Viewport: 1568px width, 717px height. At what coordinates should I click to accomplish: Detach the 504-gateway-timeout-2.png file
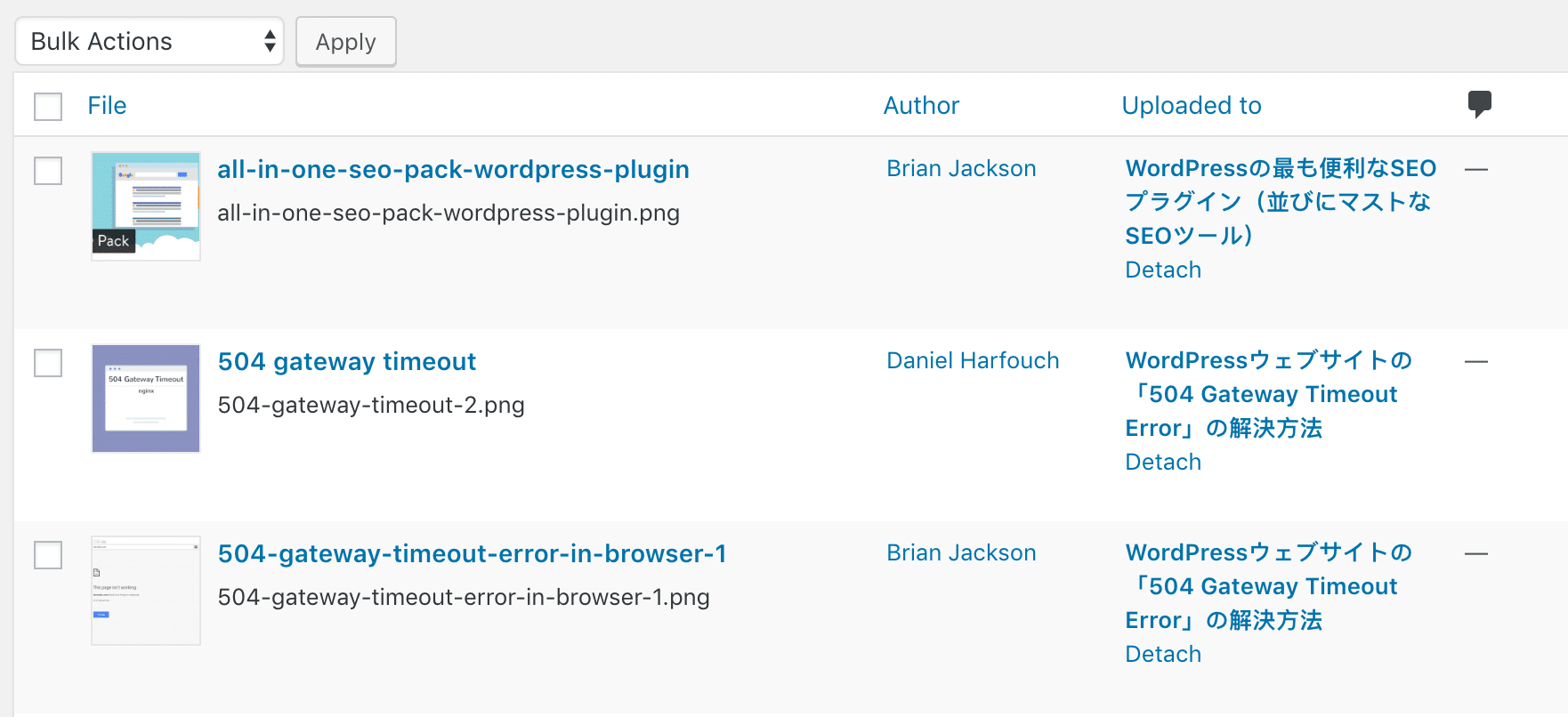point(1163,462)
